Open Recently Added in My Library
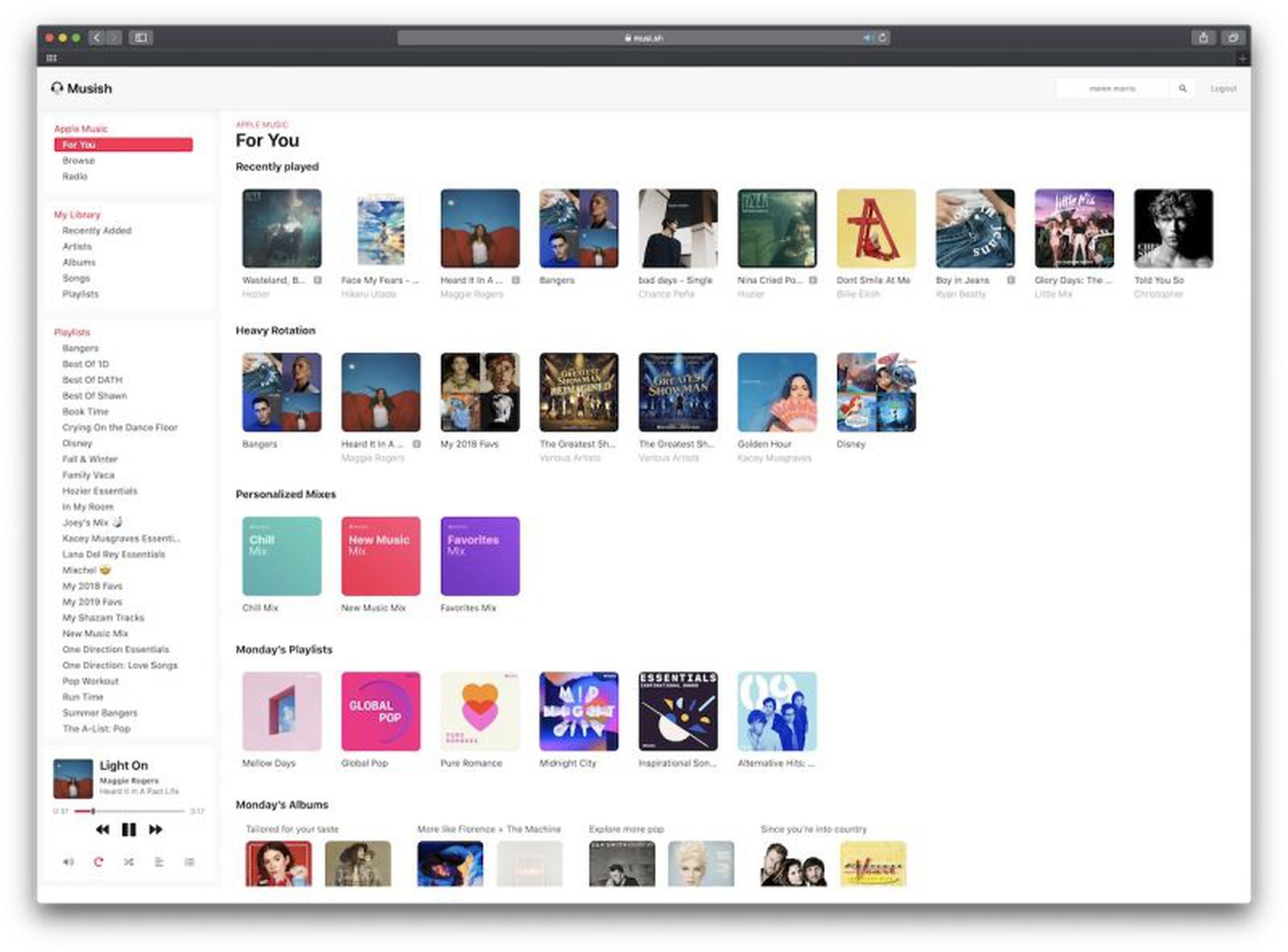 pos(97,230)
